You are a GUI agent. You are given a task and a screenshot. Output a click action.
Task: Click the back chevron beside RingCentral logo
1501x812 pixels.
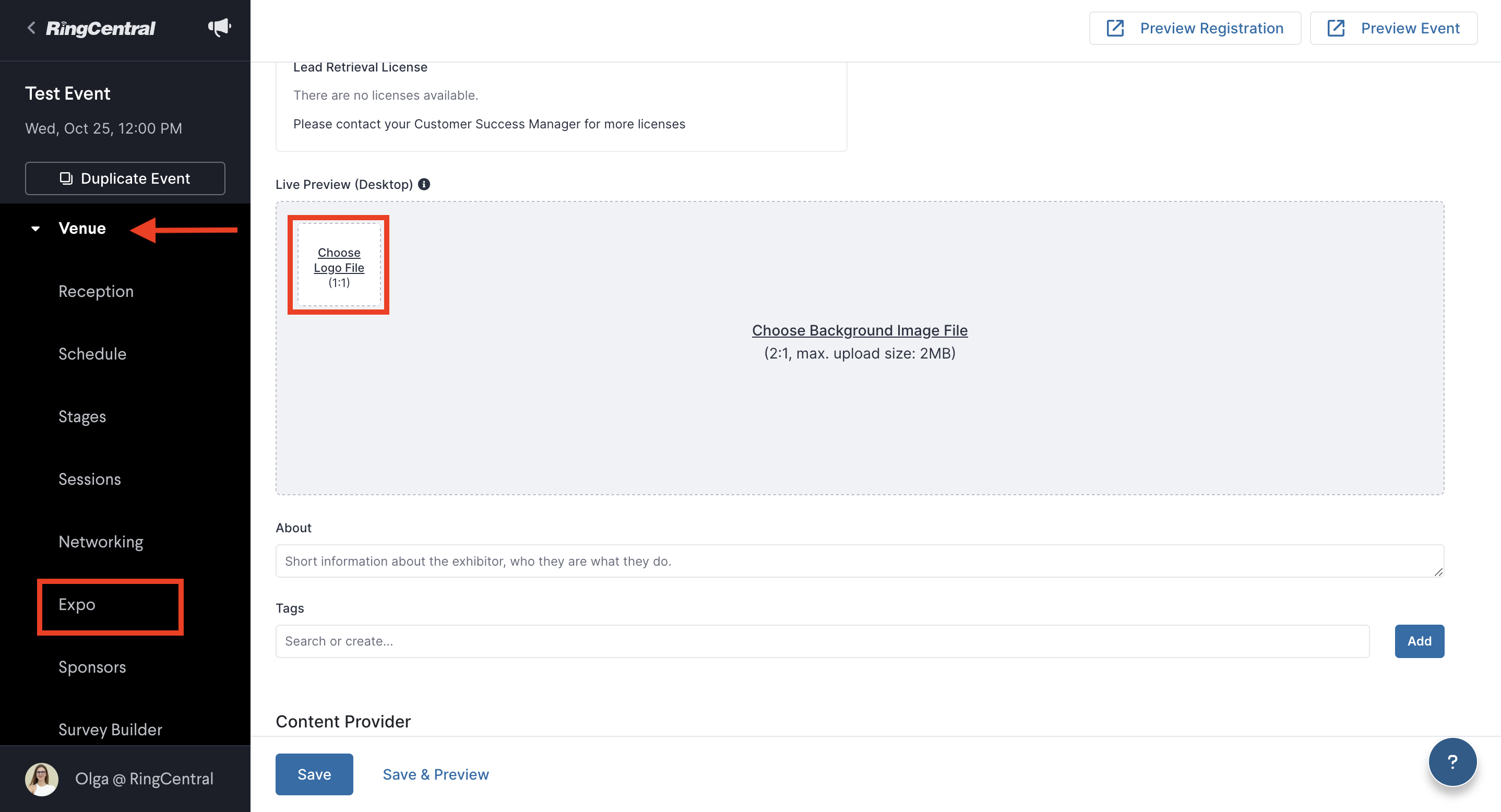tap(31, 28)
